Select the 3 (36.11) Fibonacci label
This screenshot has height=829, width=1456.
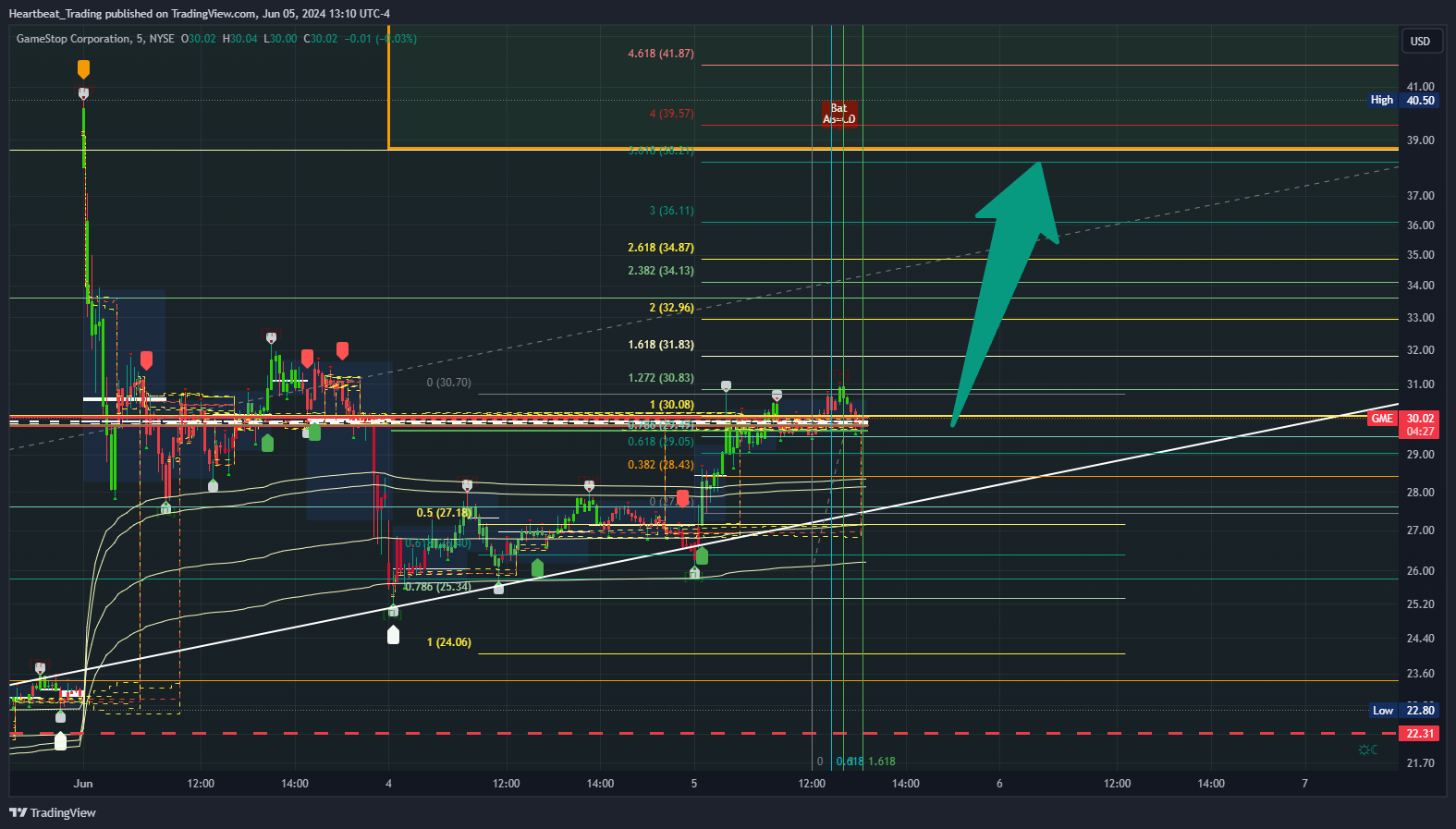click(671, 211)
